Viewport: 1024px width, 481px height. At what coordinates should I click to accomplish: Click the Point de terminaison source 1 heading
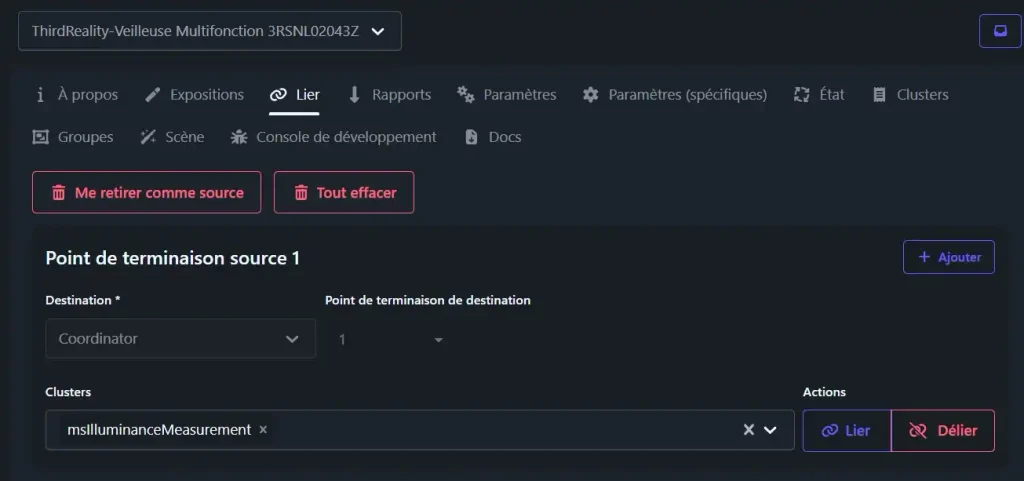pyautogui.click(x=172, y=258)
